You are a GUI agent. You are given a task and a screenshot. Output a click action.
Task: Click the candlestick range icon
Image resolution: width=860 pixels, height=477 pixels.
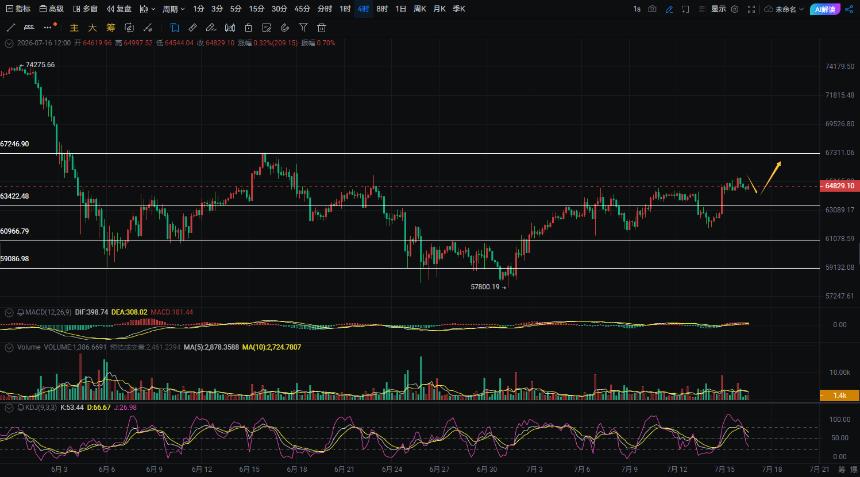click(x=230, y=27)
